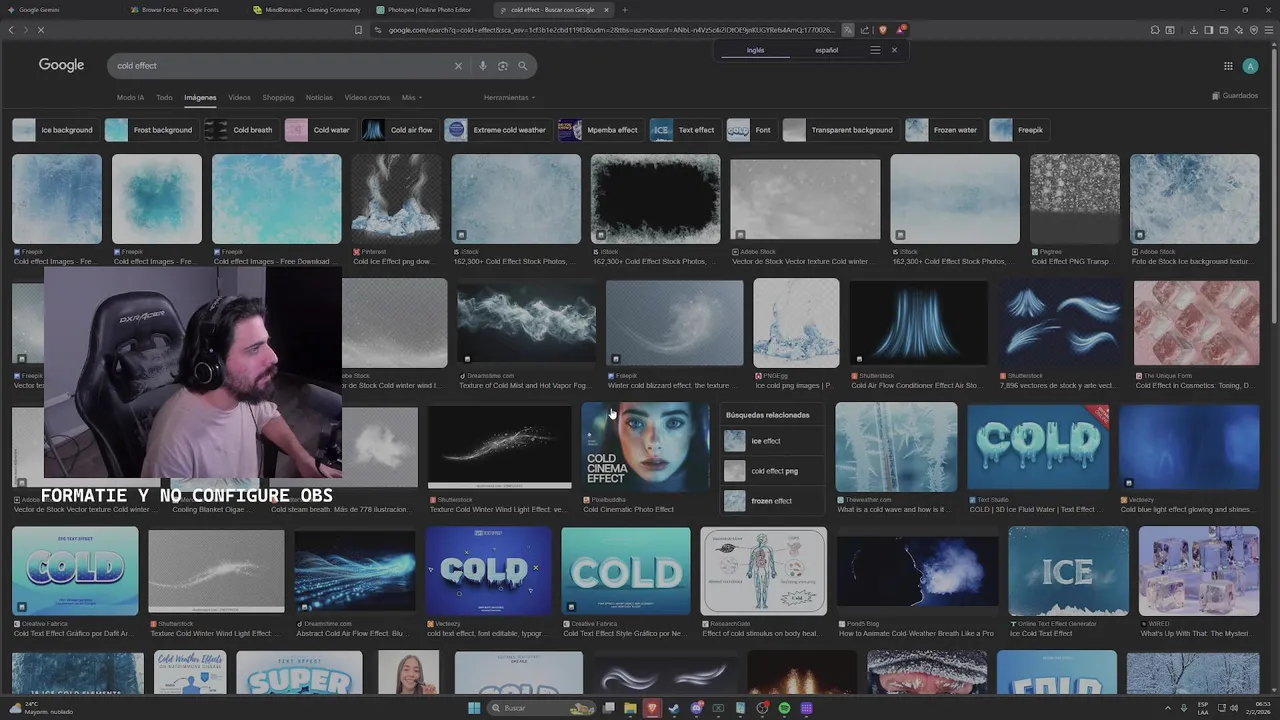The width and height of the screenshot is (1280, 720).
Task: Select the Ice background filter chip
Action: [x=54, y=130]
